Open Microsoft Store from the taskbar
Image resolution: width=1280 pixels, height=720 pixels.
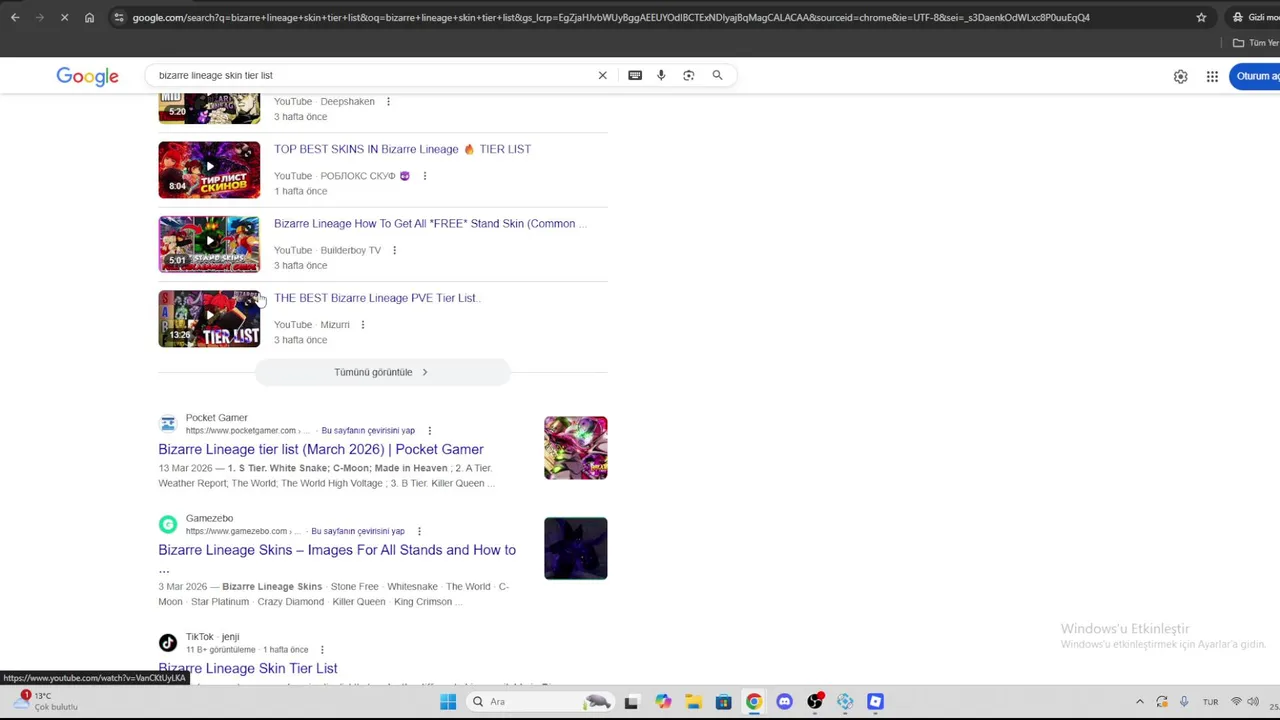(x=723, y=702)
